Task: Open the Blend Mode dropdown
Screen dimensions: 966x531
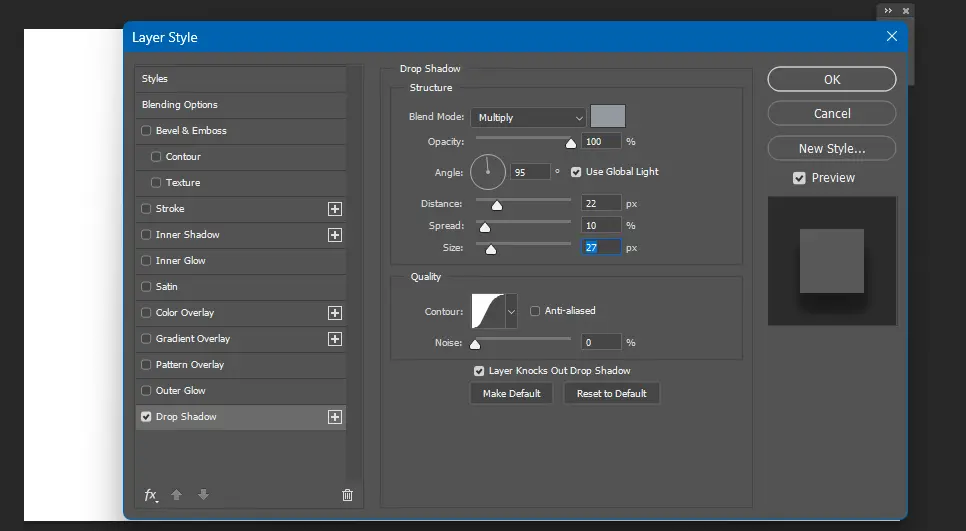Action: [x=528, y=117]
